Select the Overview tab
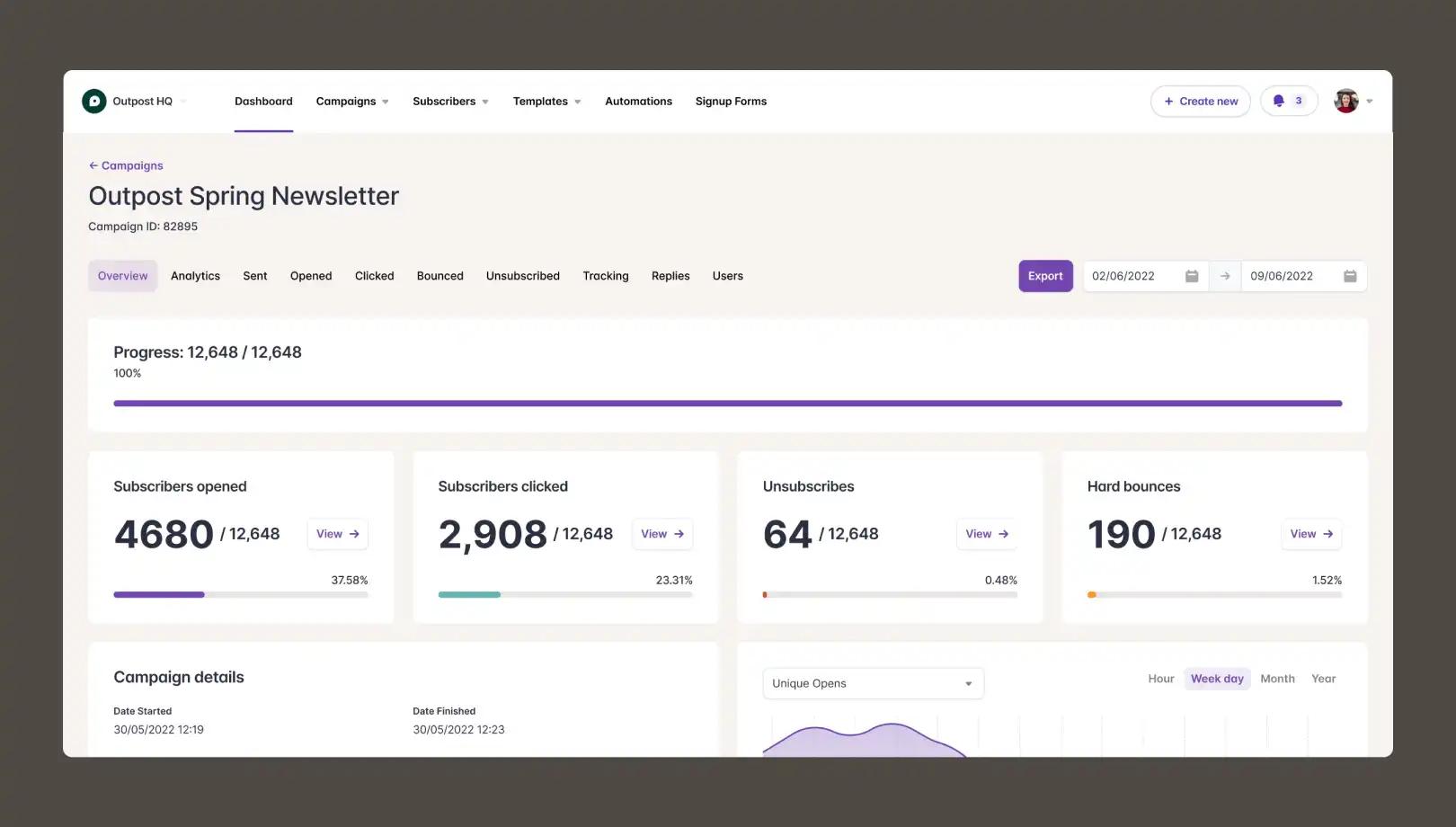Viewport: 1456px width, 827px height. pos(122,276)
